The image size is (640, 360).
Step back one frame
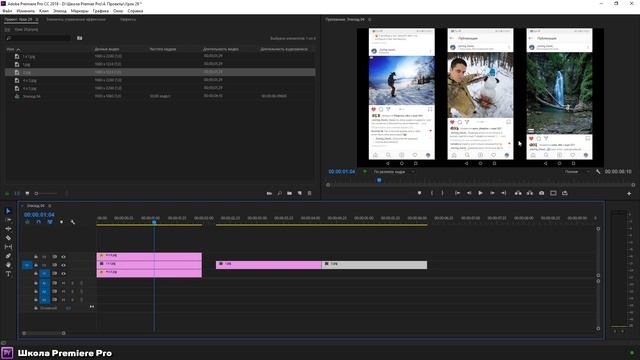pyautogui.click(x=469, y=193)
